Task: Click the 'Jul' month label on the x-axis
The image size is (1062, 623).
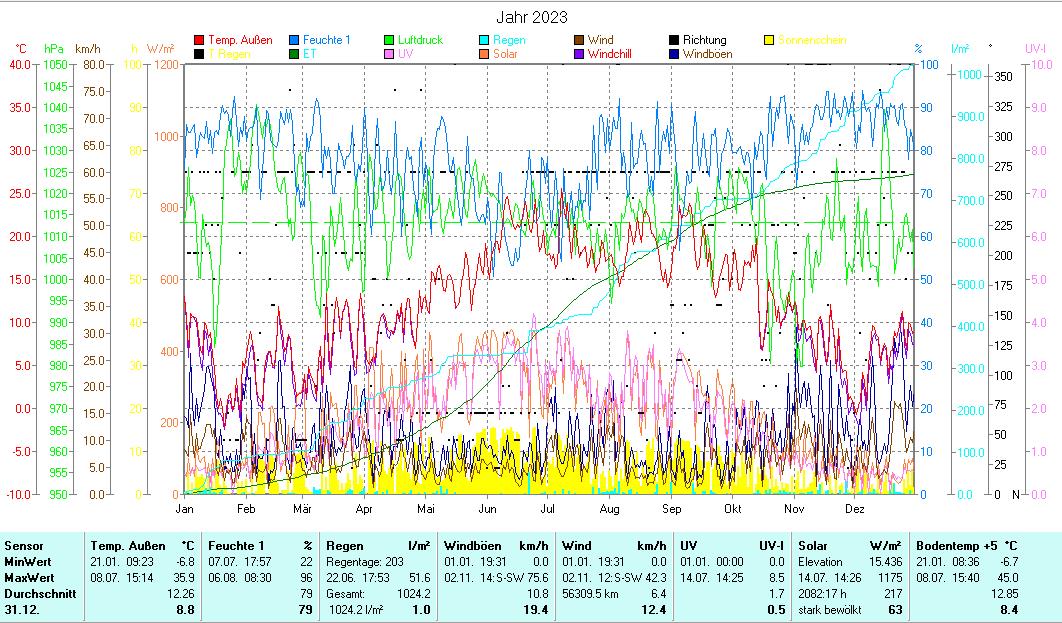Action: (548, 509)
